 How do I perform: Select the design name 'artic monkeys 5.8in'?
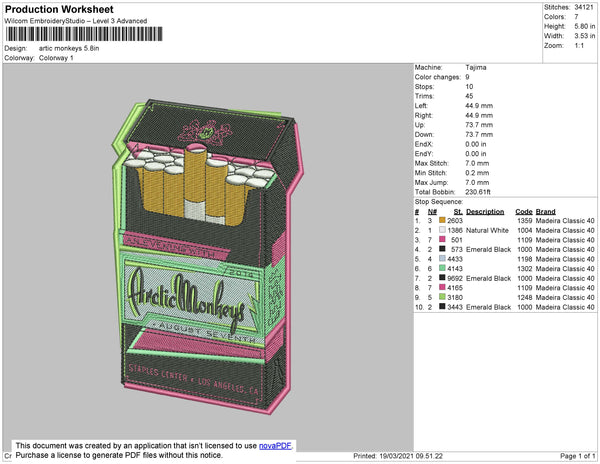pyautogui.click(x=69, y=48)
